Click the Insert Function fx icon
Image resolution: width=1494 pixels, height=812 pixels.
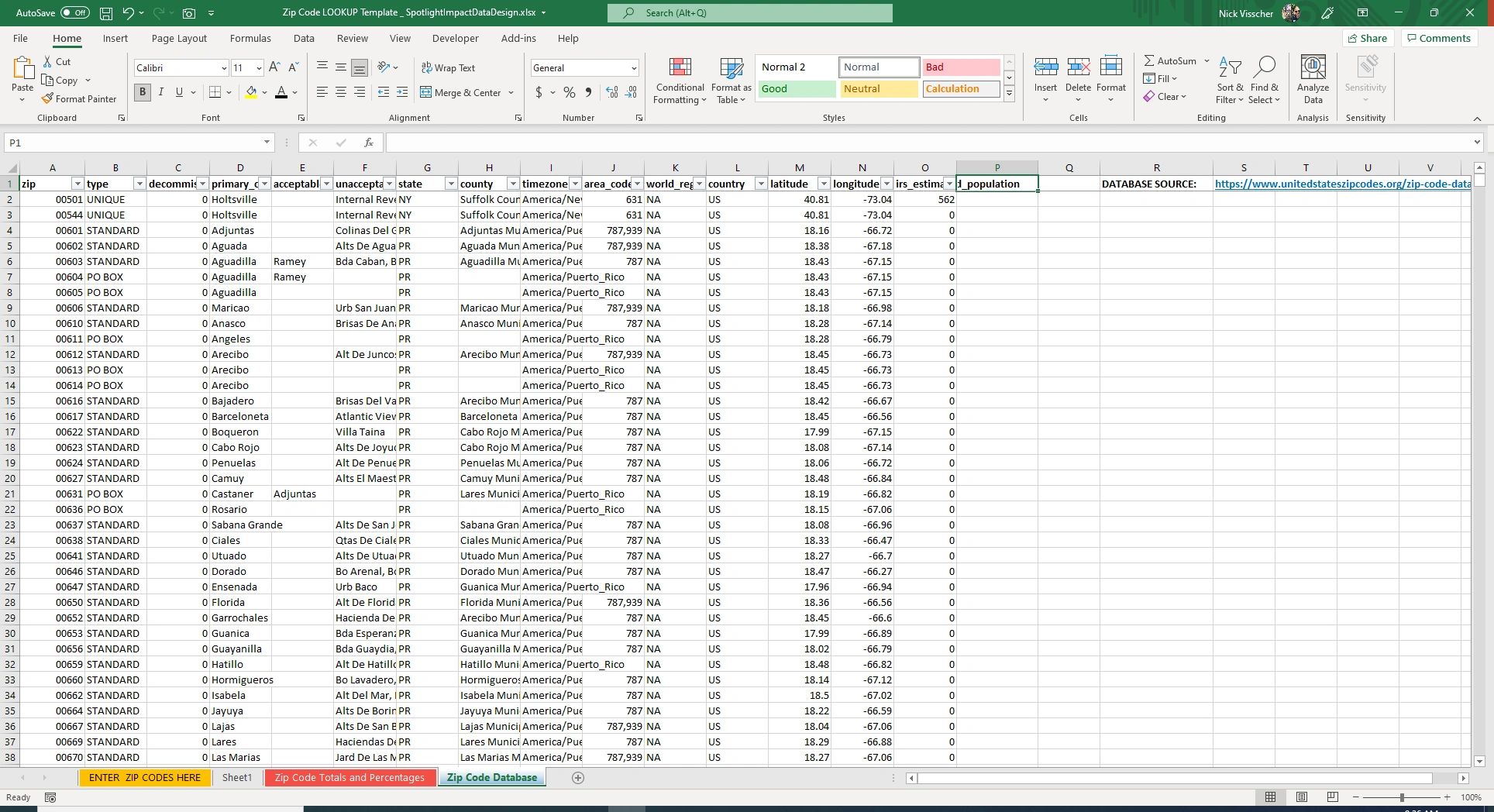coord(369,143)
